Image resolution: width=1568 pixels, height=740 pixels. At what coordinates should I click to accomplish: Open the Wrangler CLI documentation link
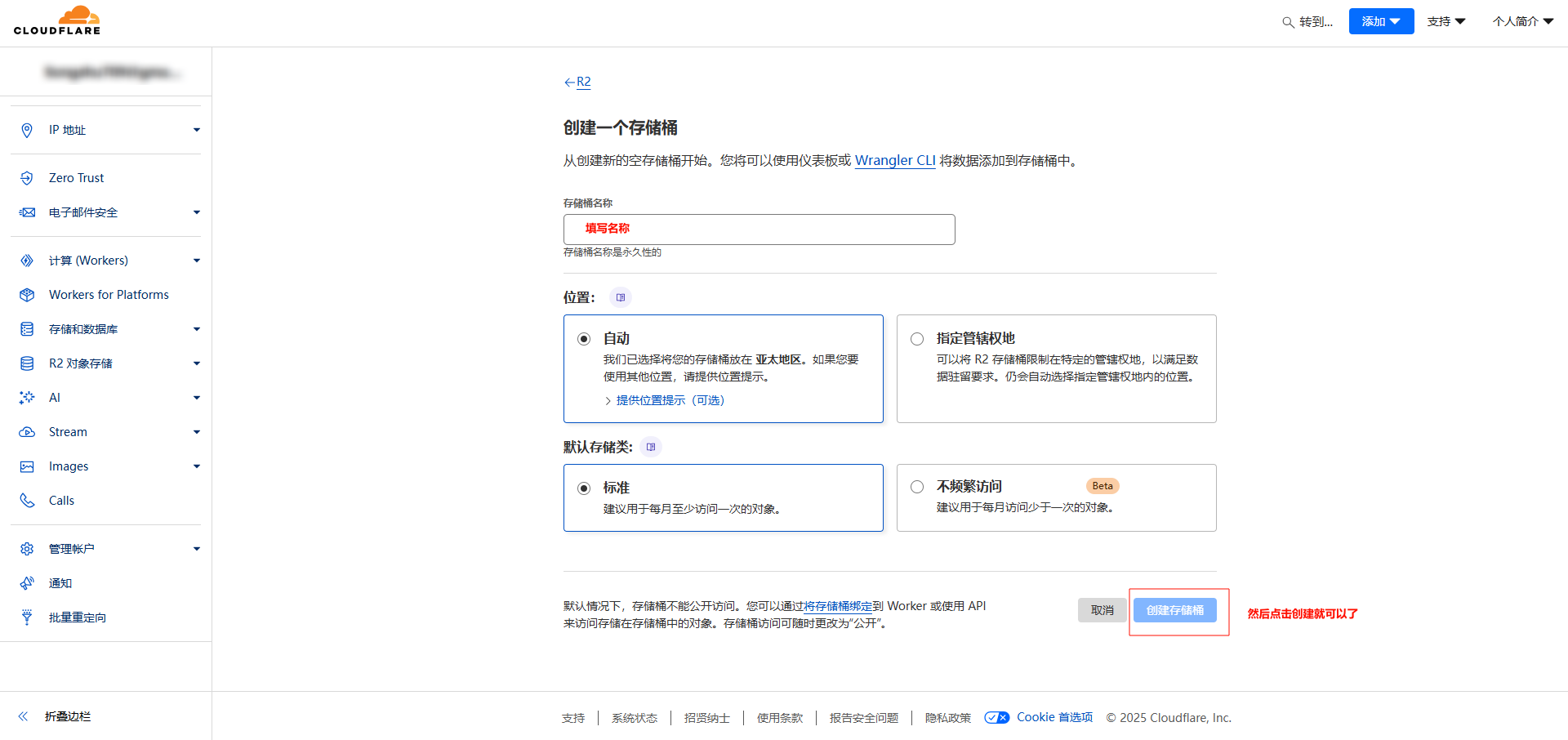click(894, 160)
